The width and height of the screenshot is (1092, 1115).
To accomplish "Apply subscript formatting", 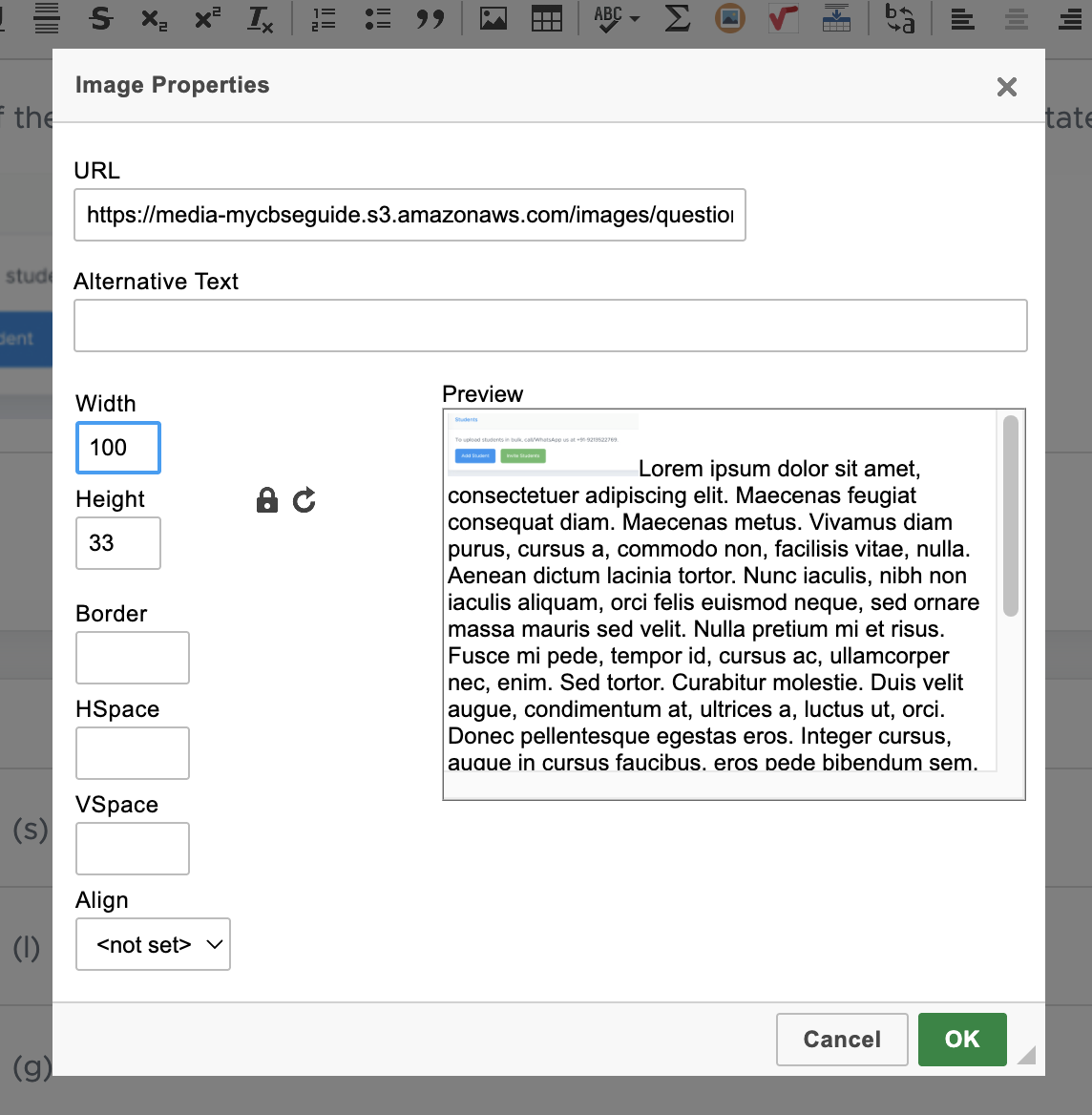I will tap(155, 18).
